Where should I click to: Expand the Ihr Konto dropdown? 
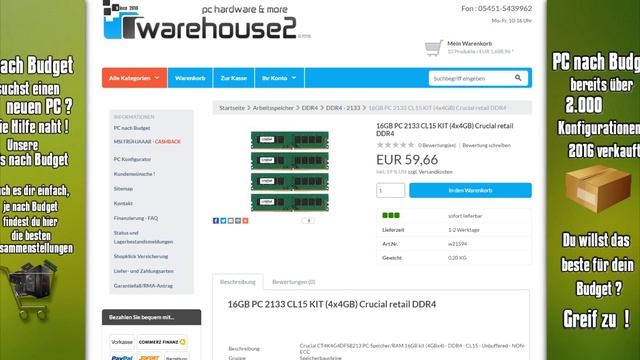tap(279, 78)
